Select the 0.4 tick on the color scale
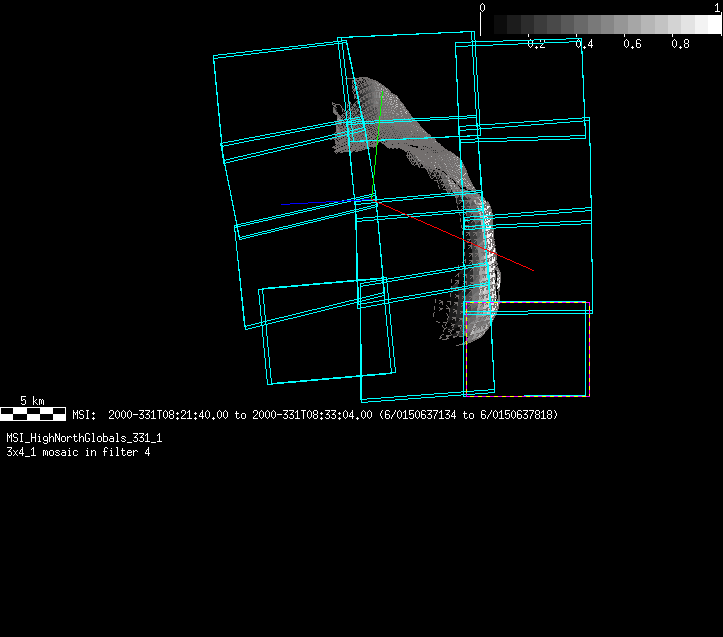 tap(584, 44)
